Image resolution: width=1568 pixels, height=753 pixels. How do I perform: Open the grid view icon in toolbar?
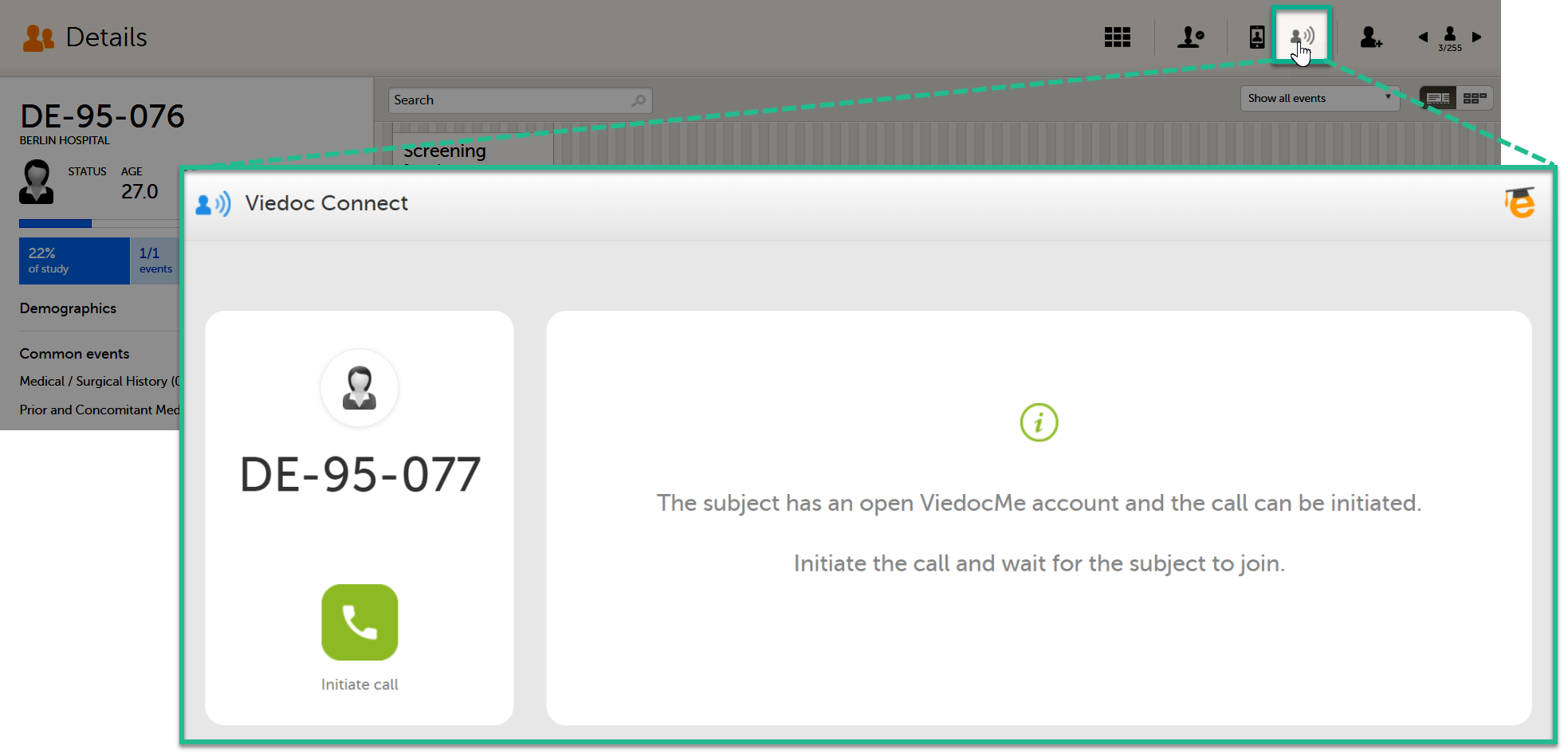(1117, 37)
